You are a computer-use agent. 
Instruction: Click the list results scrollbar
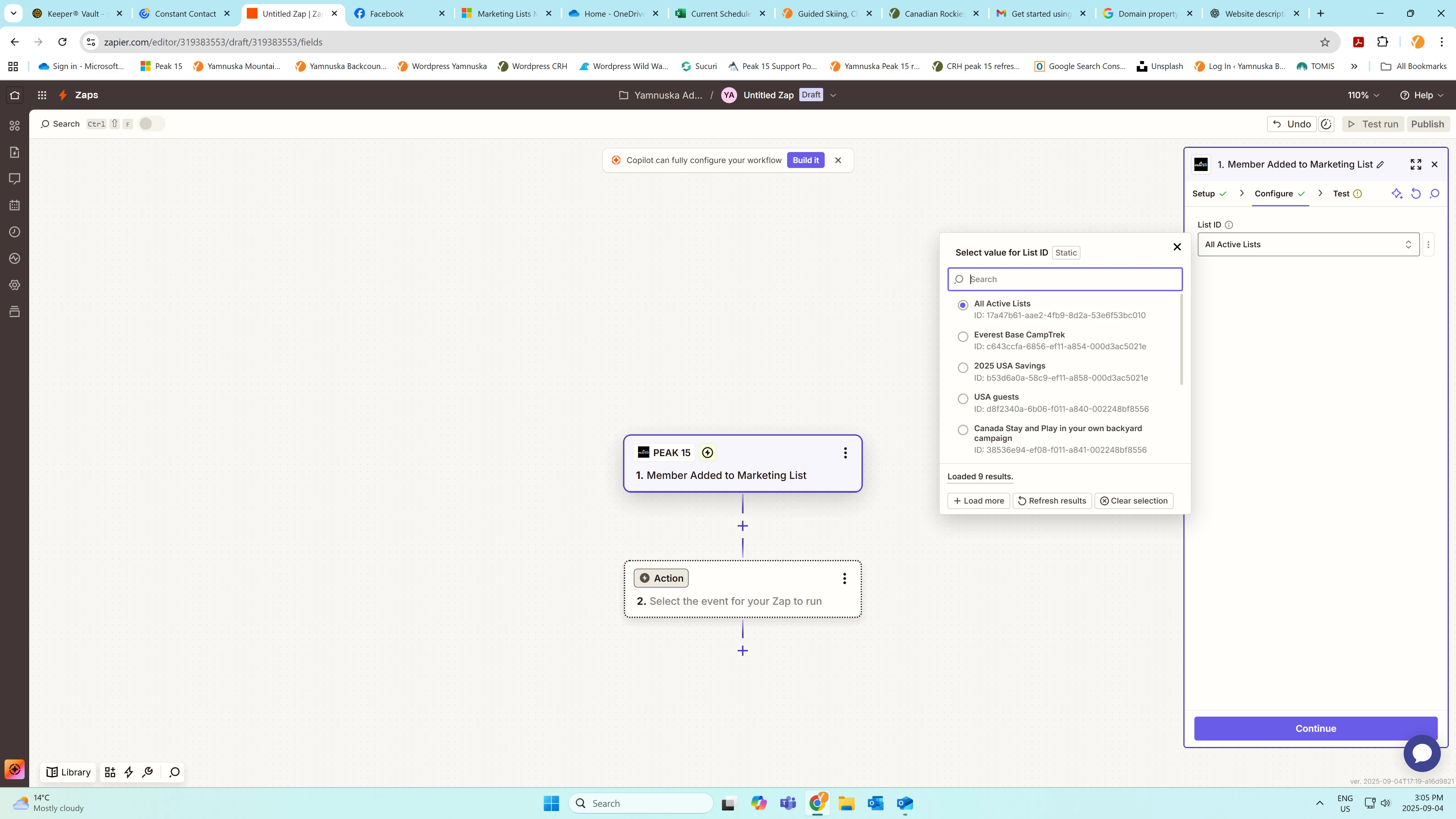click(1181, 339)
